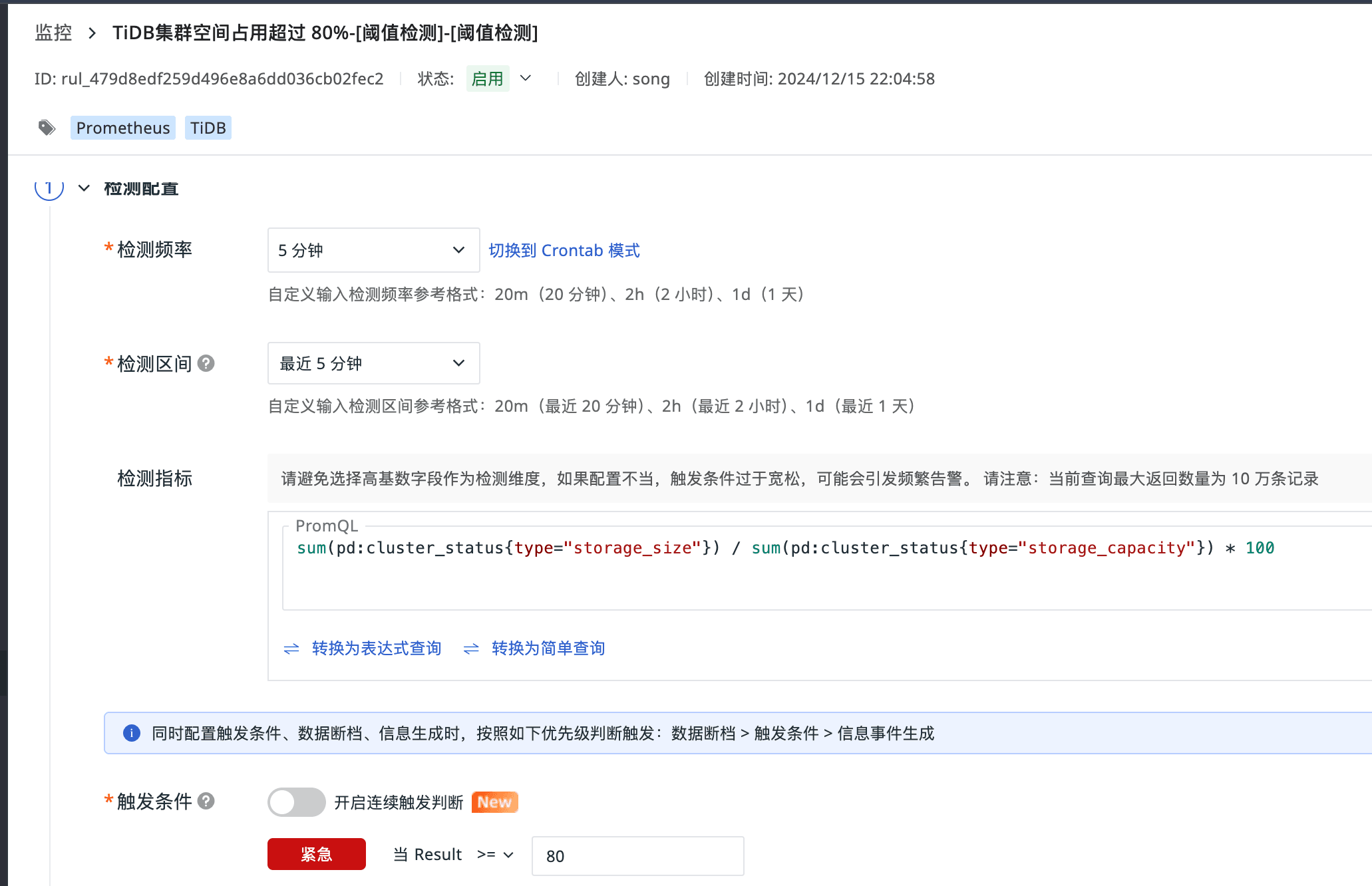This screenshot has width=1372, height=886.
Task: Click the tag icon beside Prometheus
Action: tap(47, 128)
